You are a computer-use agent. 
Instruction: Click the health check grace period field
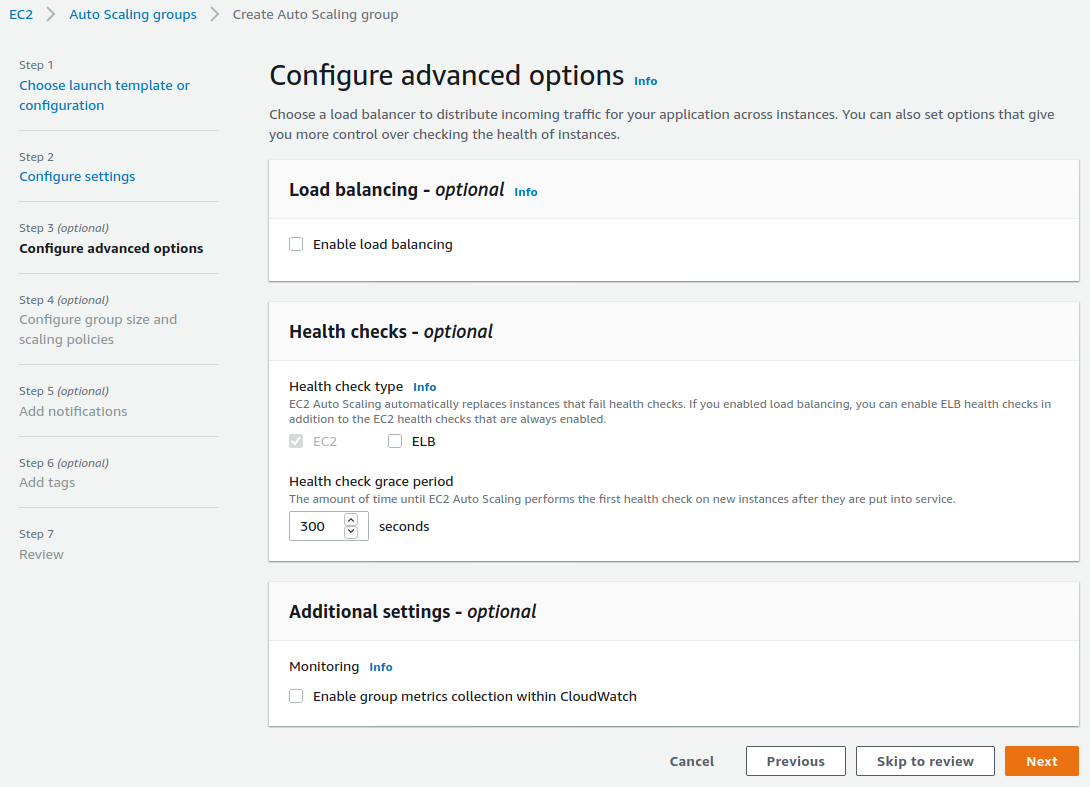coord(315,526)
